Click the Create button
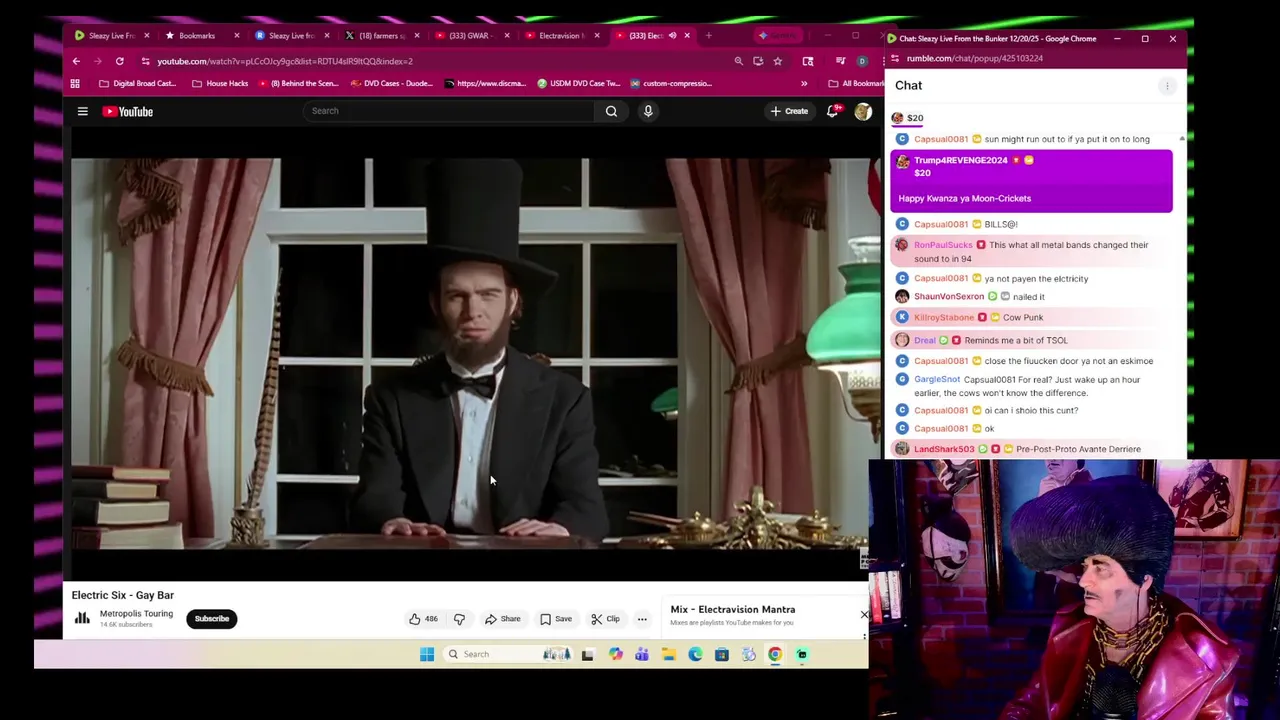The width and height of the screenshot is (1280, 720). pos(789,111)
